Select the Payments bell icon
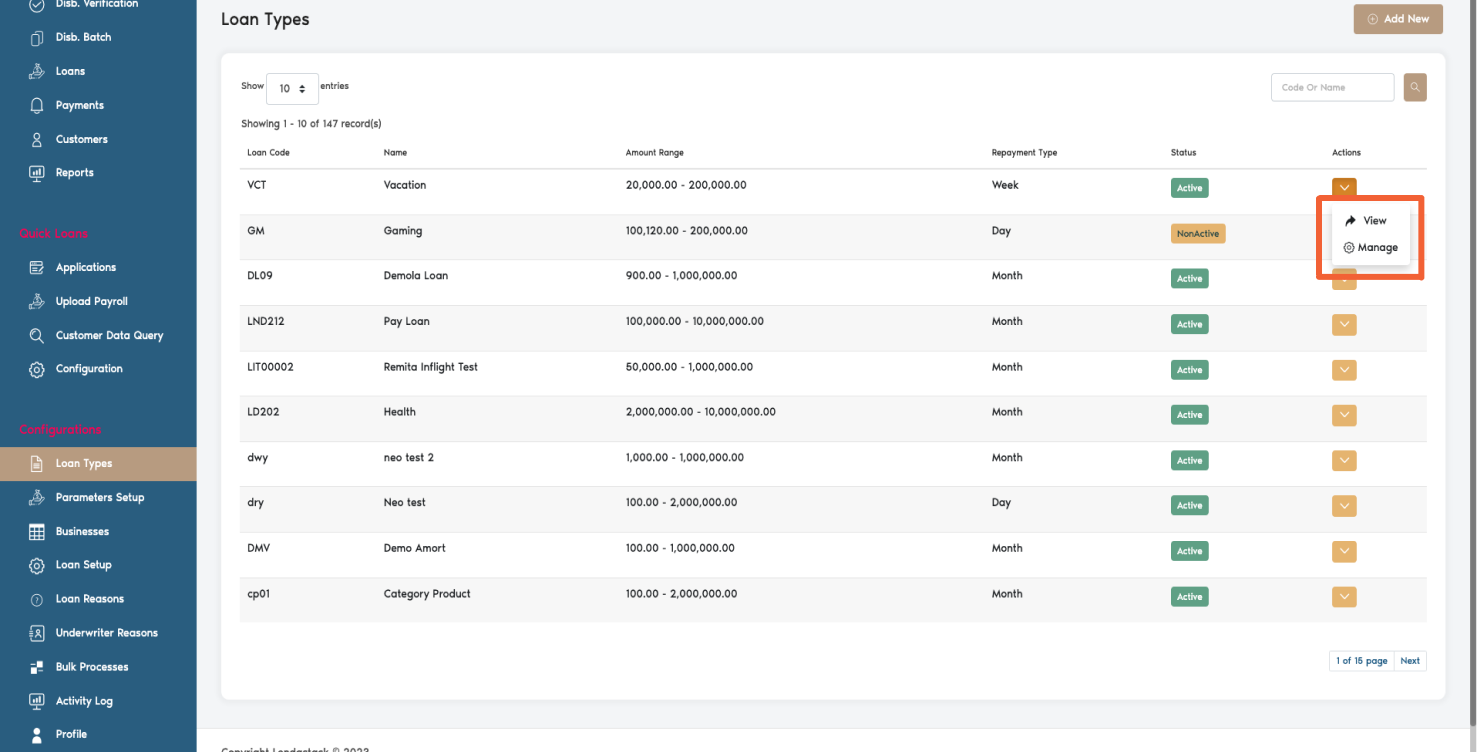The height and width of the screenshot is (752, 1477). [x=36, y=104]
